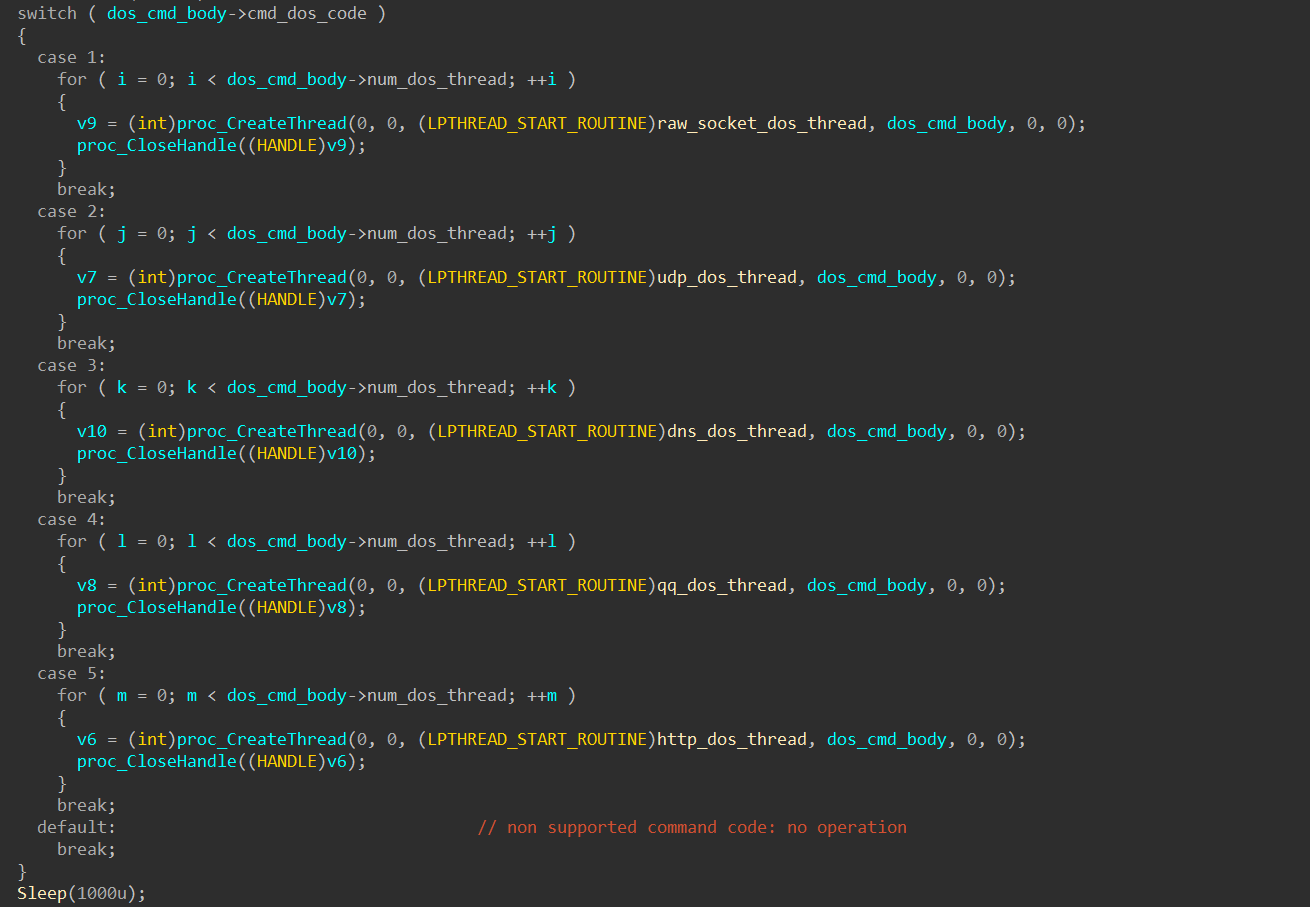The height and width of the screenshot is (907, 1310).
Task: Click dos_cmd_body argument in qq_dos_thread line
Action: (866, 585)
